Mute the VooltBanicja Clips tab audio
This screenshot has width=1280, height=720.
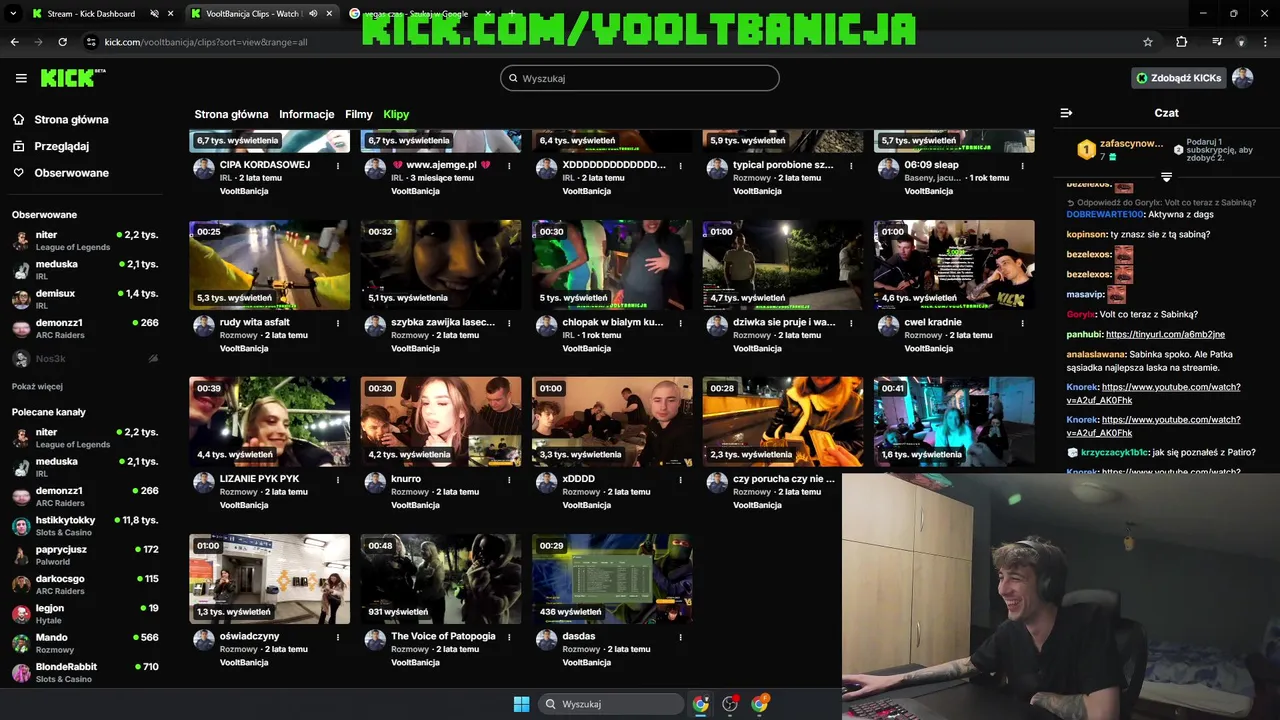click(313, 14)
